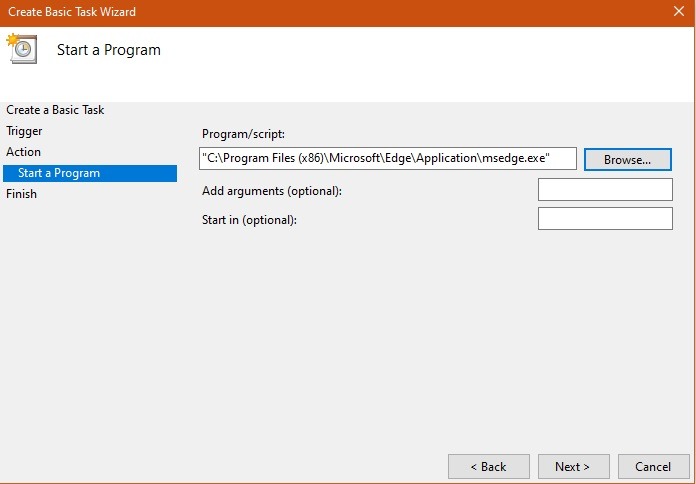Click the Add arguments (optional): label
Screen dimensions: 696x484
coord(272,191)
